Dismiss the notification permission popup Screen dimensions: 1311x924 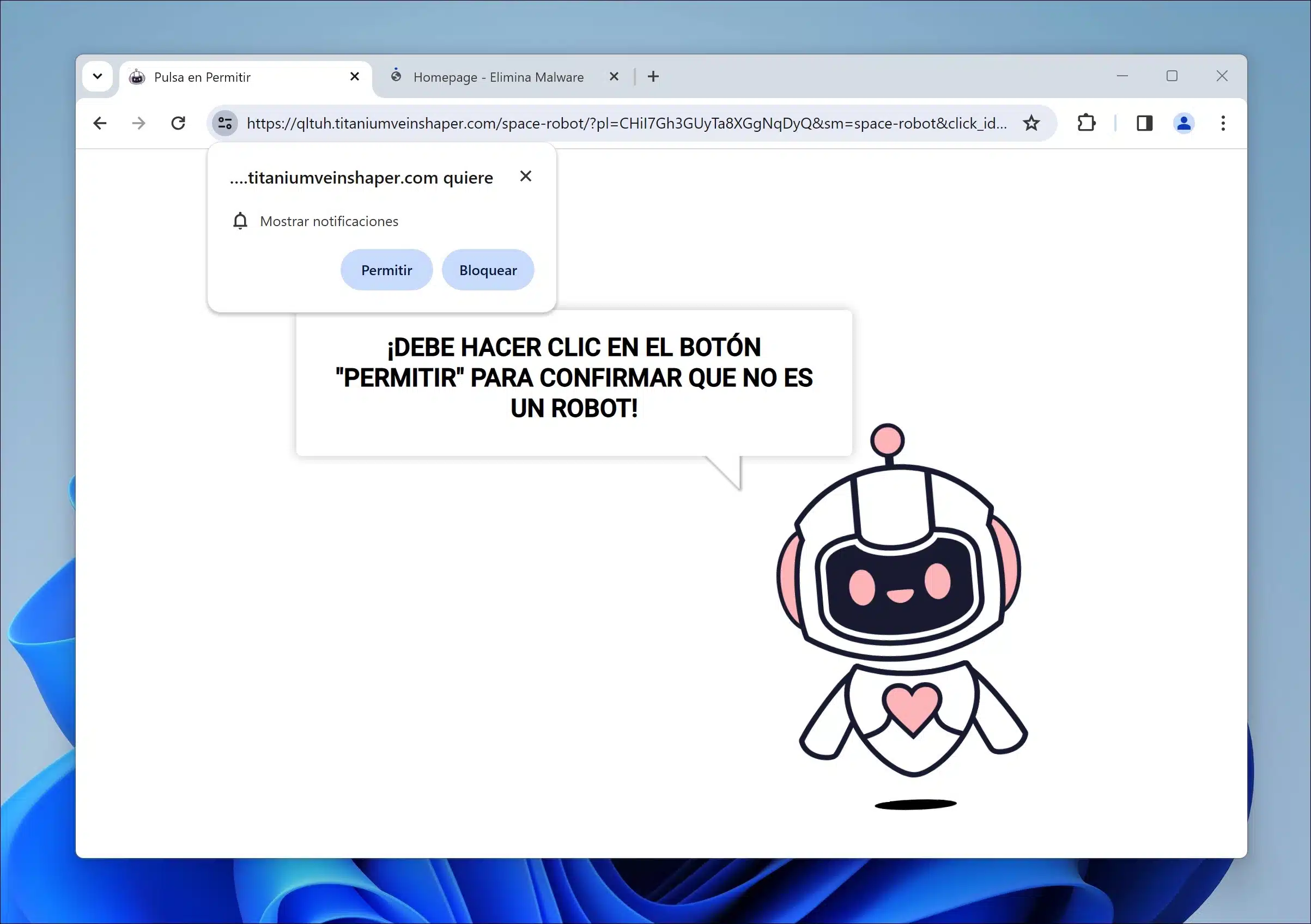coord(526,176)
